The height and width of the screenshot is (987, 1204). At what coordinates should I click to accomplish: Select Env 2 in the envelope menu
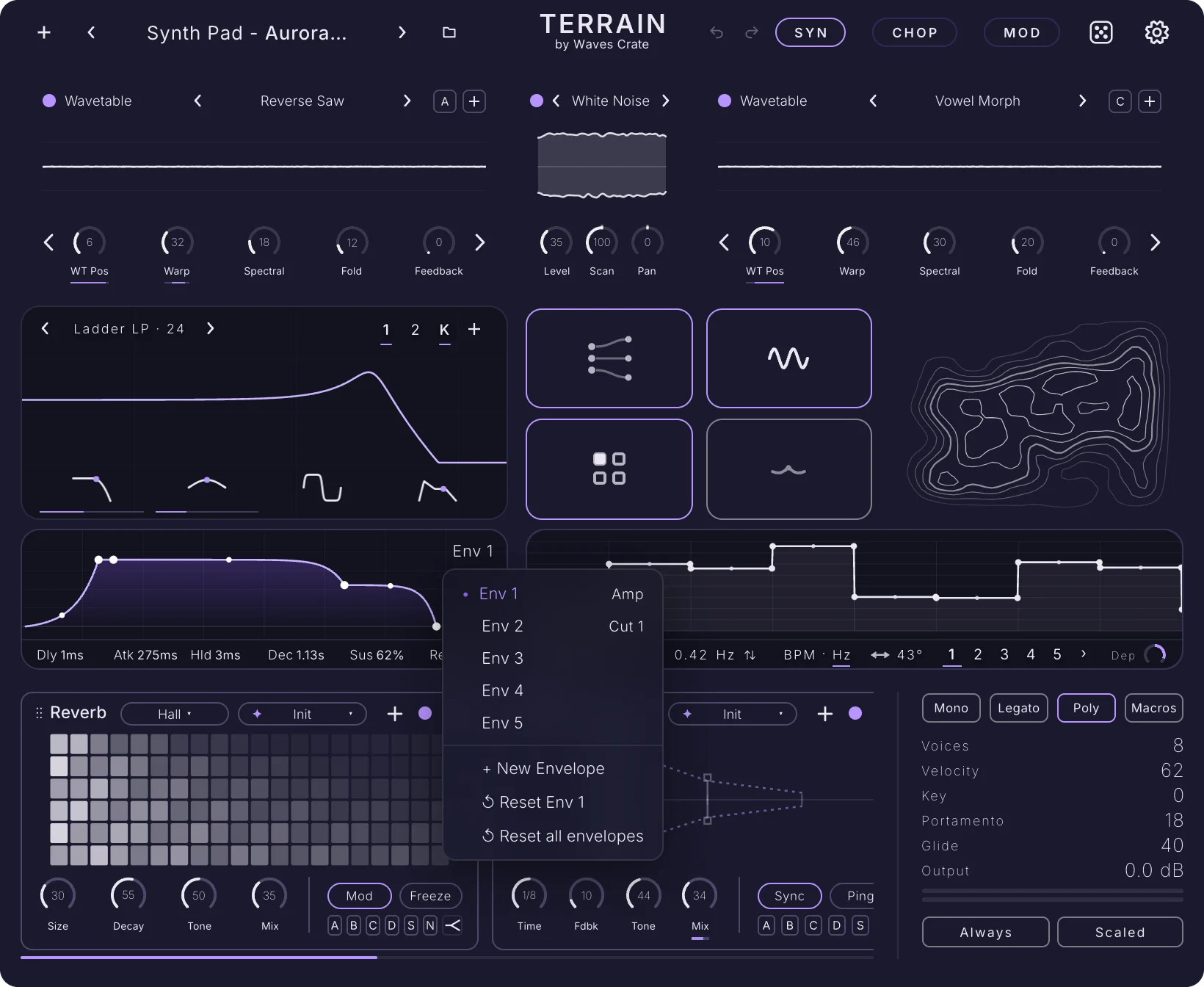click(x=554, y=626)
